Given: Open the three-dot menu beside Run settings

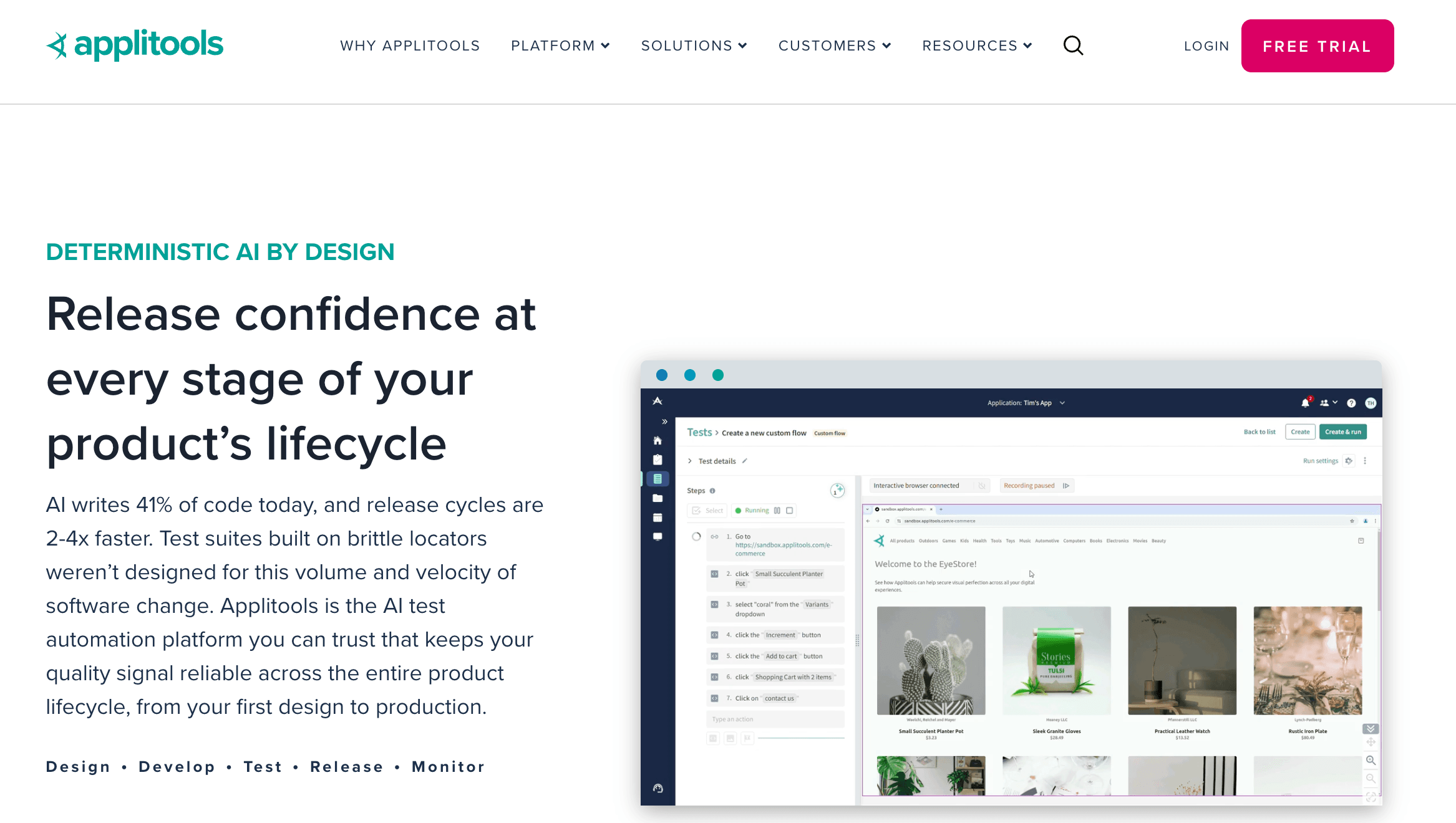Looking at the screenshot, I should coord(1365,461).
